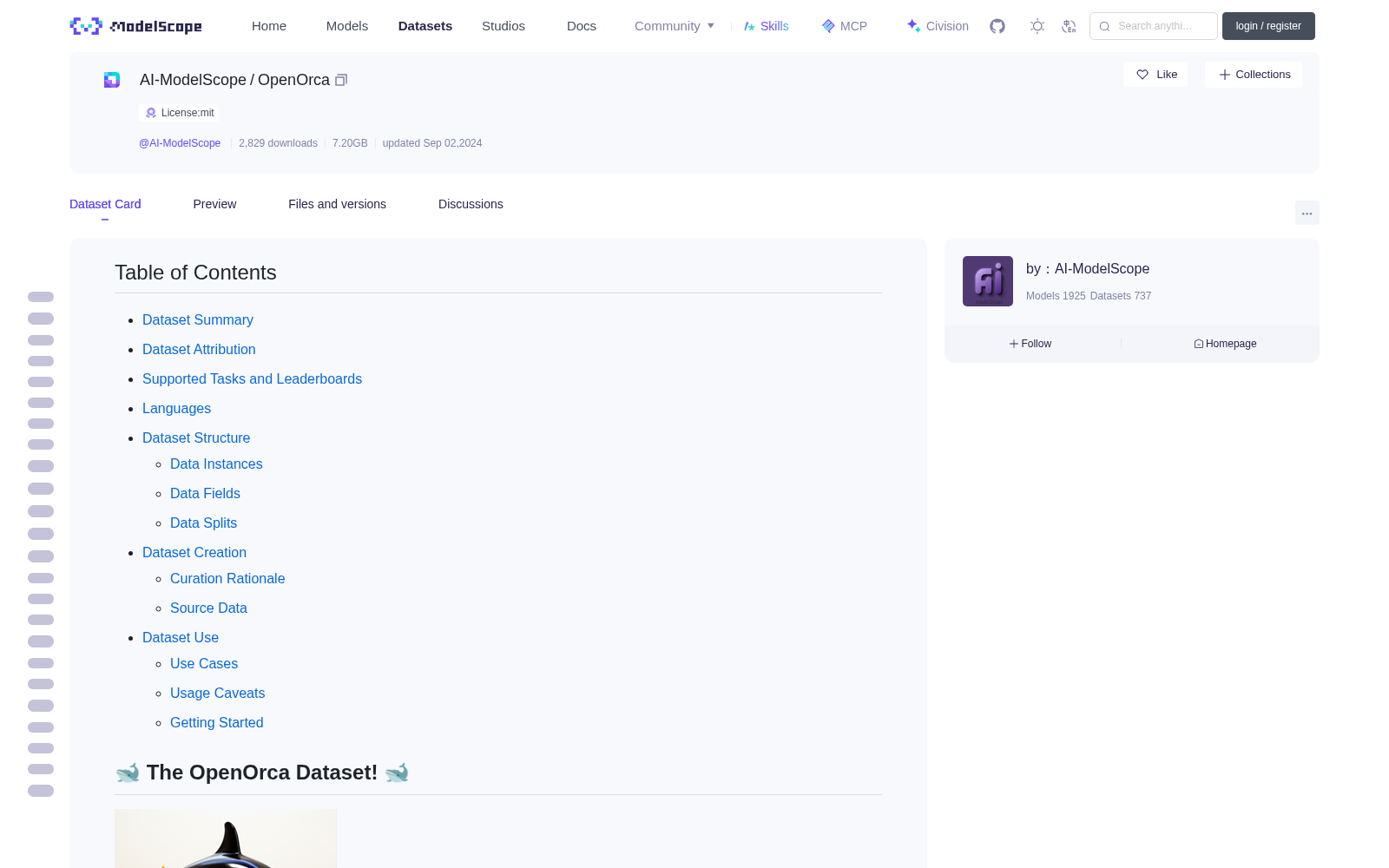Image resolution: width=1389 pixels, height=868 pixels.
Task: Jump to Dataset Creation section
Action: click(x=194, y=553)
